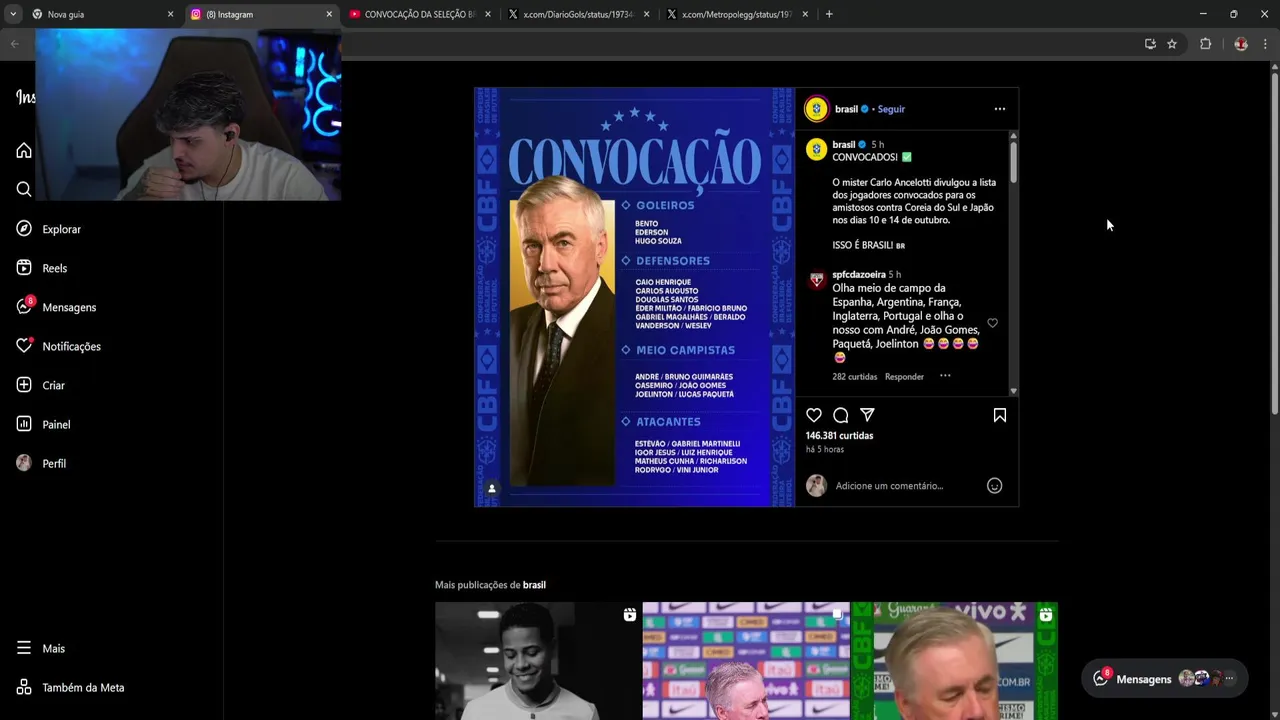Save the post with bookmark icon

tap(999, 415)
